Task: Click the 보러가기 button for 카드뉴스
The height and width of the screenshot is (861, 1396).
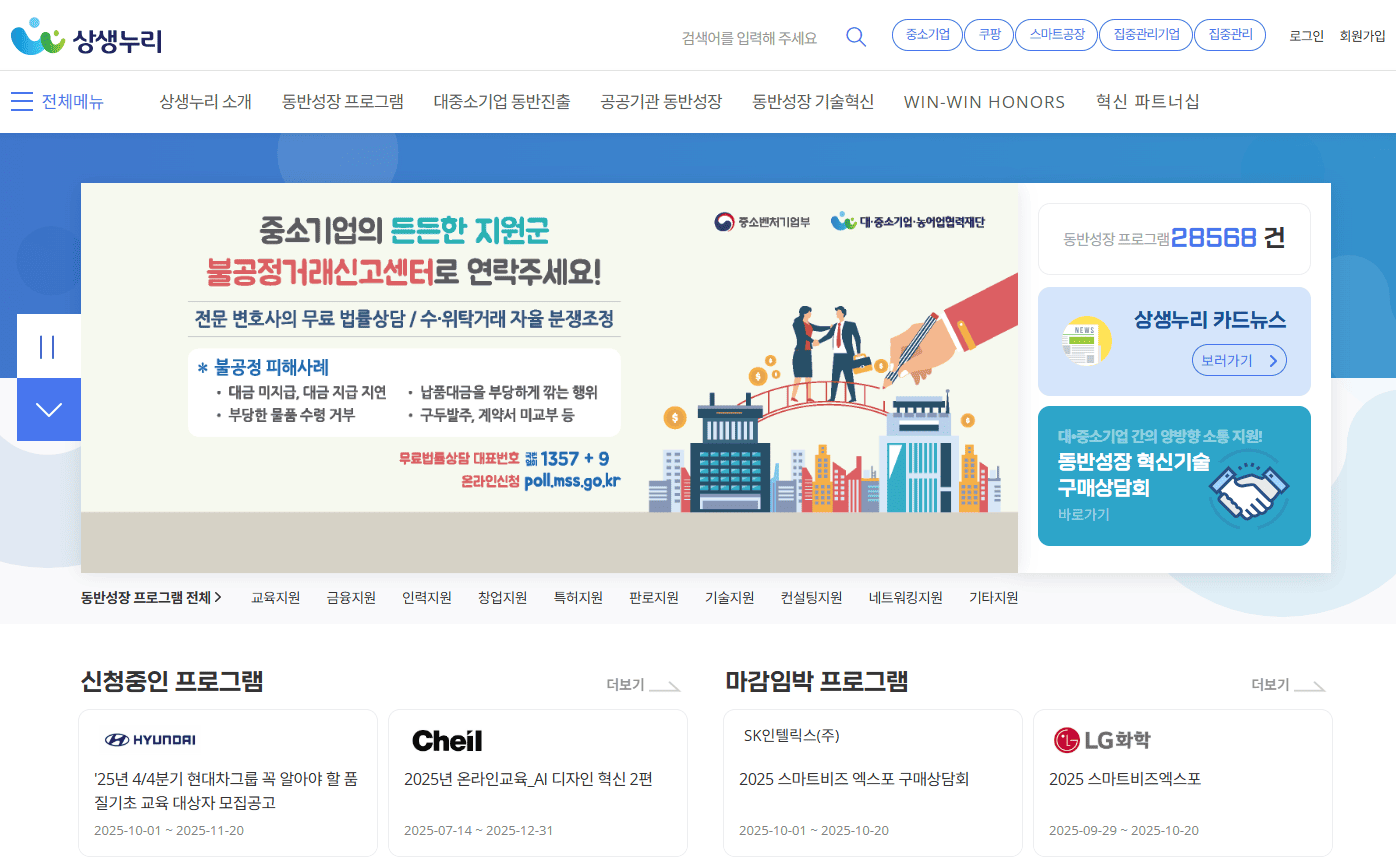Action: point(1238,362)
